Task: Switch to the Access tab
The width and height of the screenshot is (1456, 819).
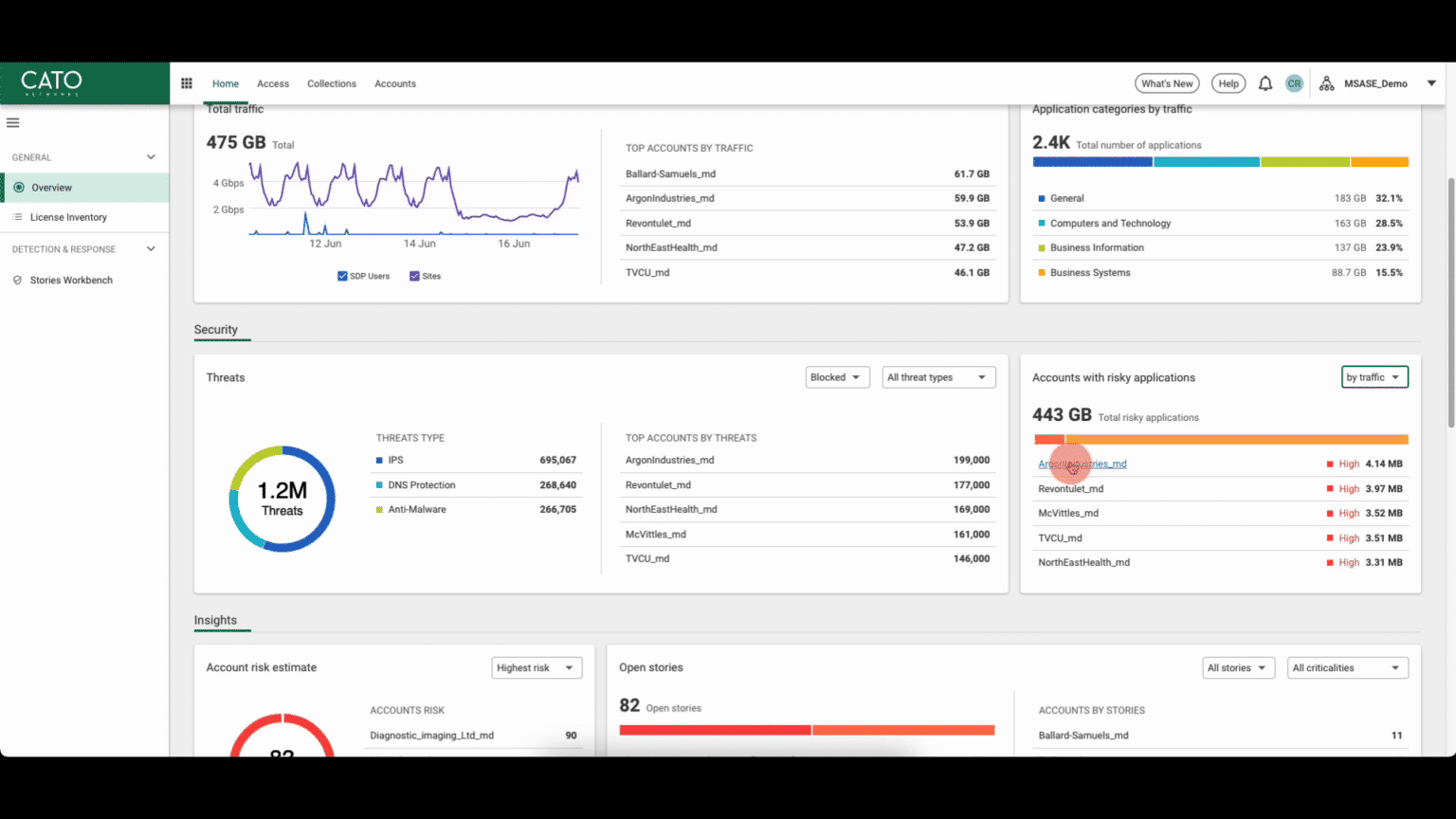Action: 273,83
